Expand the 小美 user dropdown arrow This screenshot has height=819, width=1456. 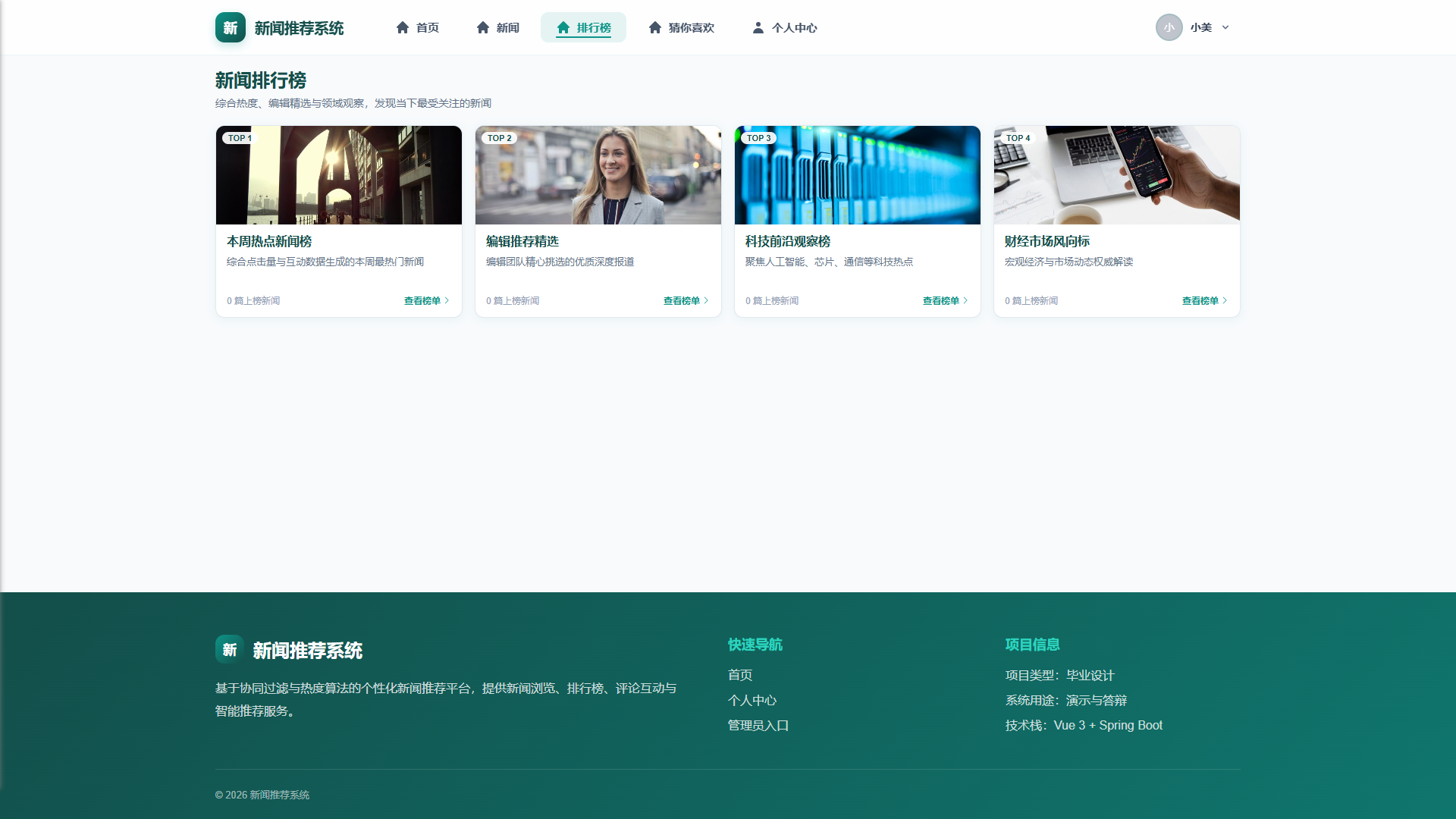tap(1225, 27)
